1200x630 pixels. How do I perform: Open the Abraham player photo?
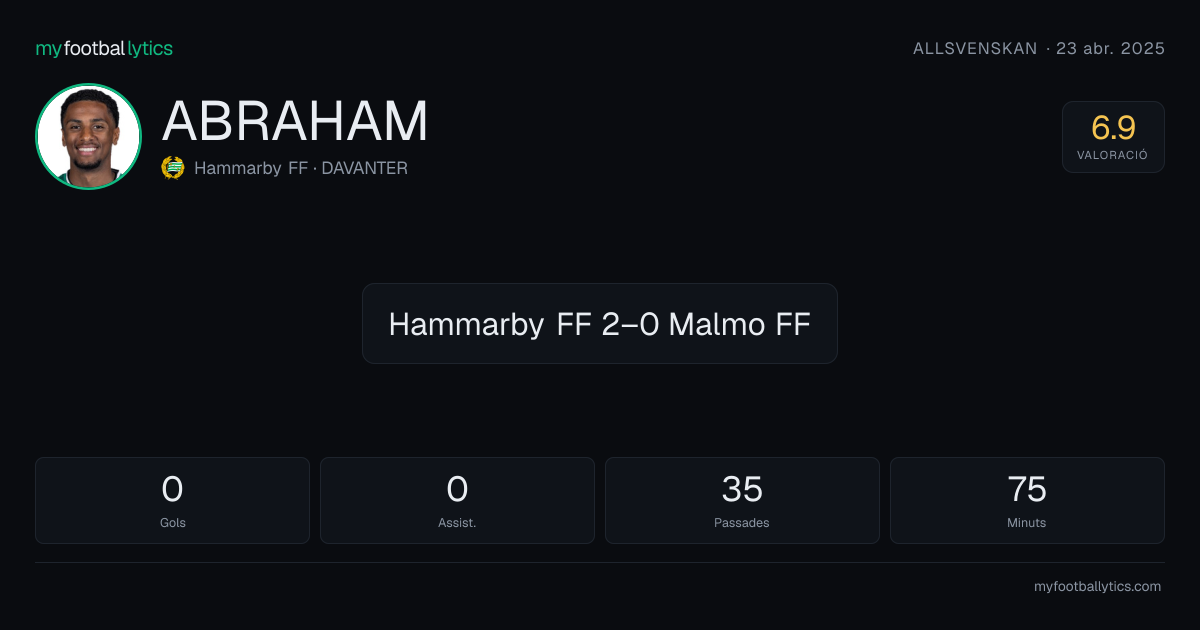(x=88, y=137)
